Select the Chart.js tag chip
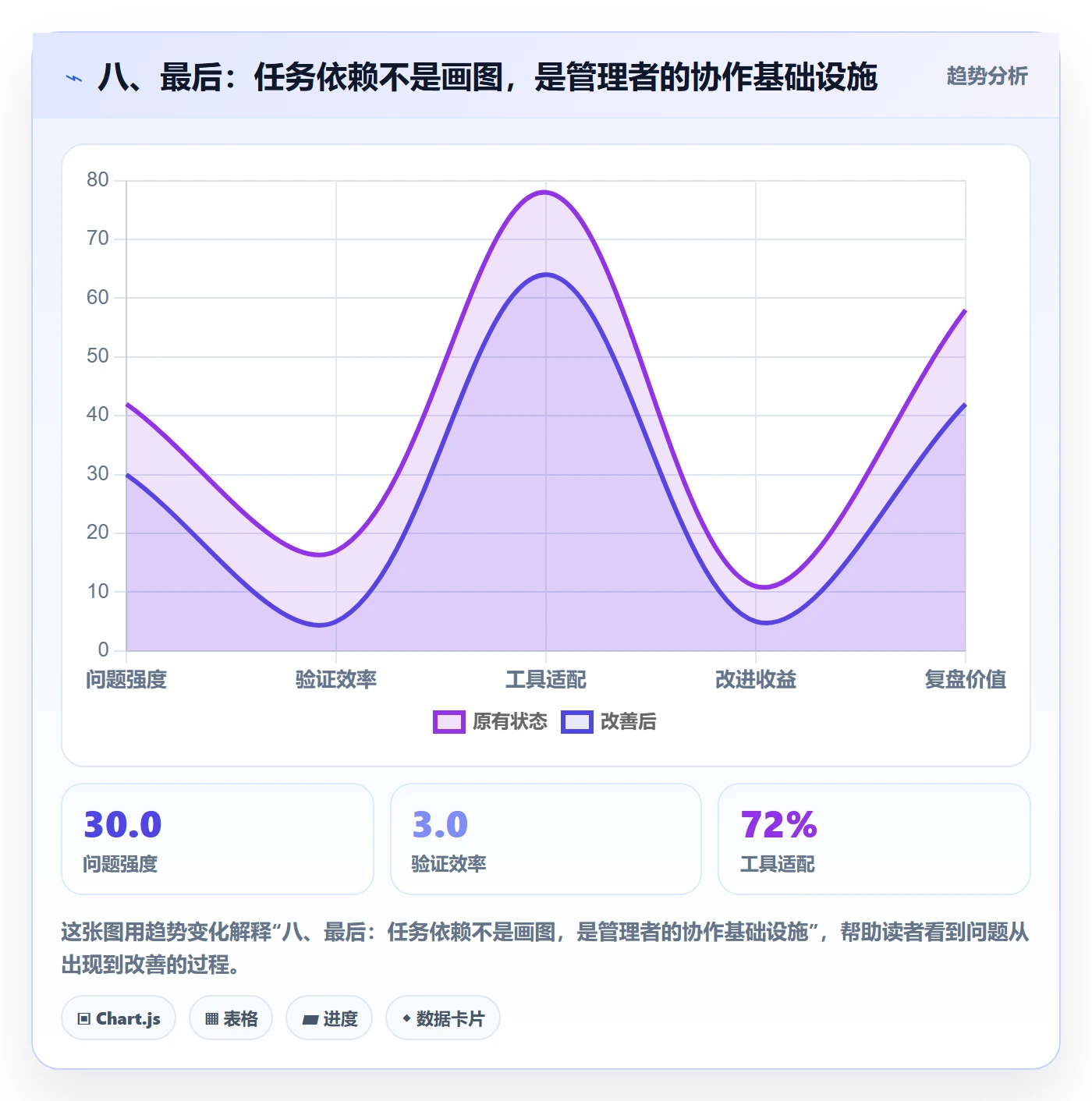The image size is (1092, 1101). tap(119, 1018)
